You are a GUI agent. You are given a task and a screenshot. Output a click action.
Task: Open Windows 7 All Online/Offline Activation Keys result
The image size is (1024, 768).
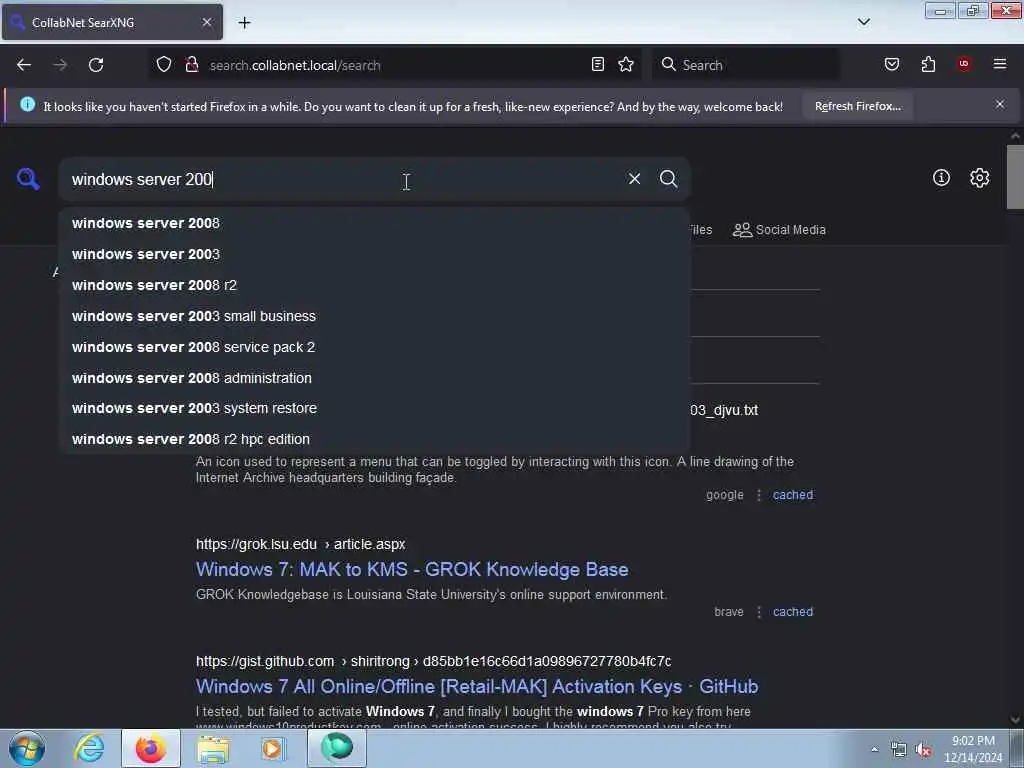click(x=477, y=686)
